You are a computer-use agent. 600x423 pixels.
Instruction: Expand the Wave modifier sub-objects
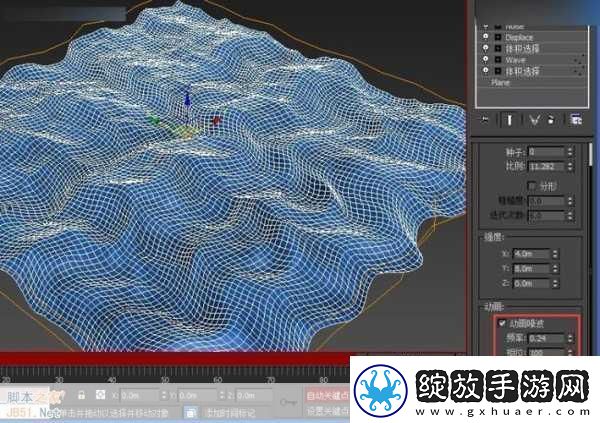click(x=498, y=60)
